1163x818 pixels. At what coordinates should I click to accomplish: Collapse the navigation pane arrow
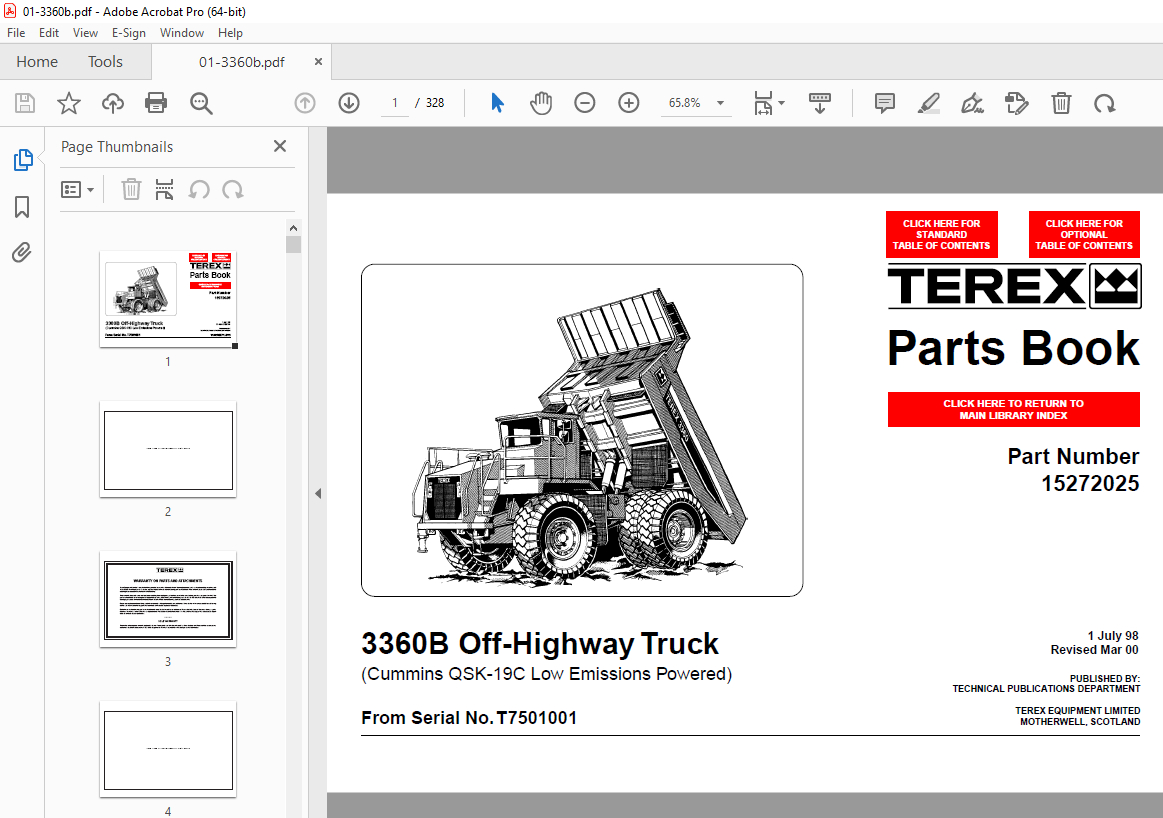(318, 493)
